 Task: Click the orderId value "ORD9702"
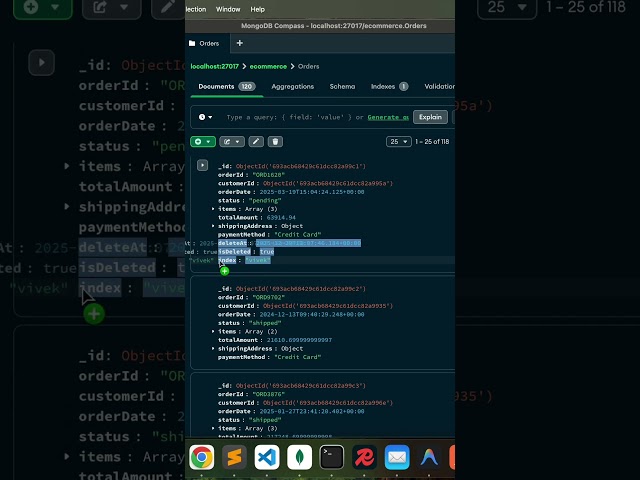[x=269, y=297]
